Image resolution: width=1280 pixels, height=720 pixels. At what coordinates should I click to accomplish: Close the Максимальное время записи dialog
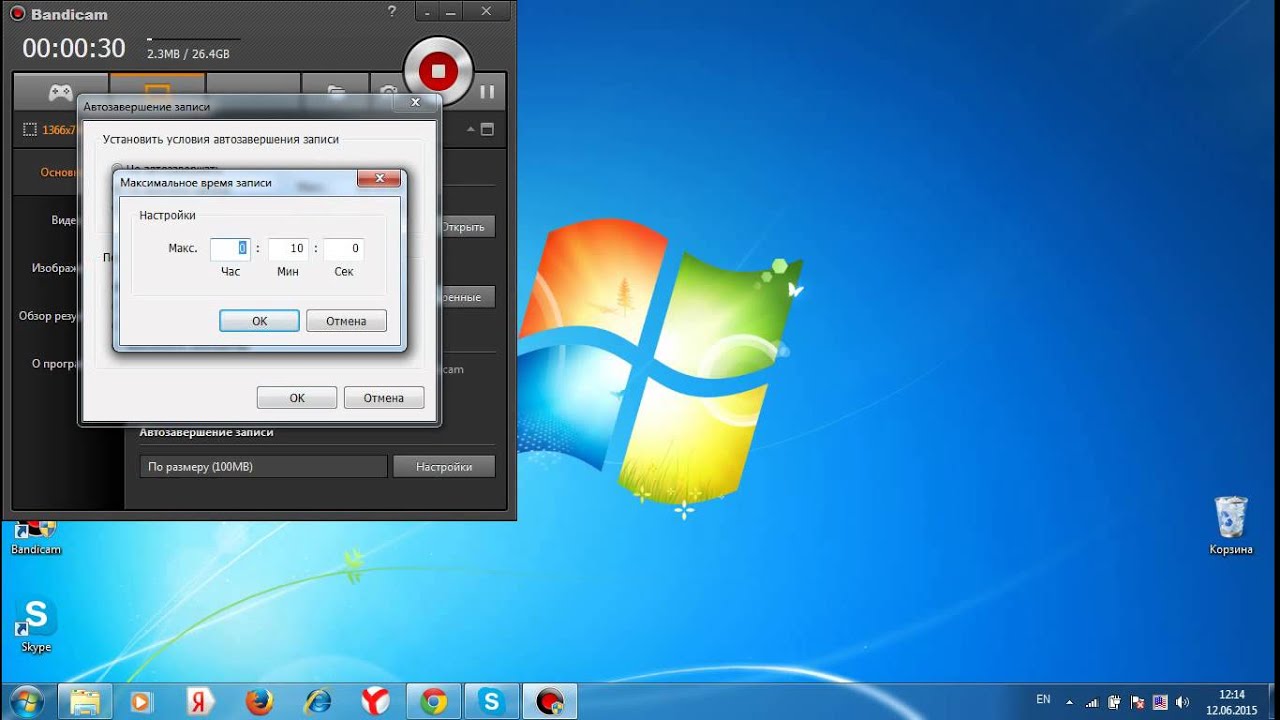[x=379, y=179]
